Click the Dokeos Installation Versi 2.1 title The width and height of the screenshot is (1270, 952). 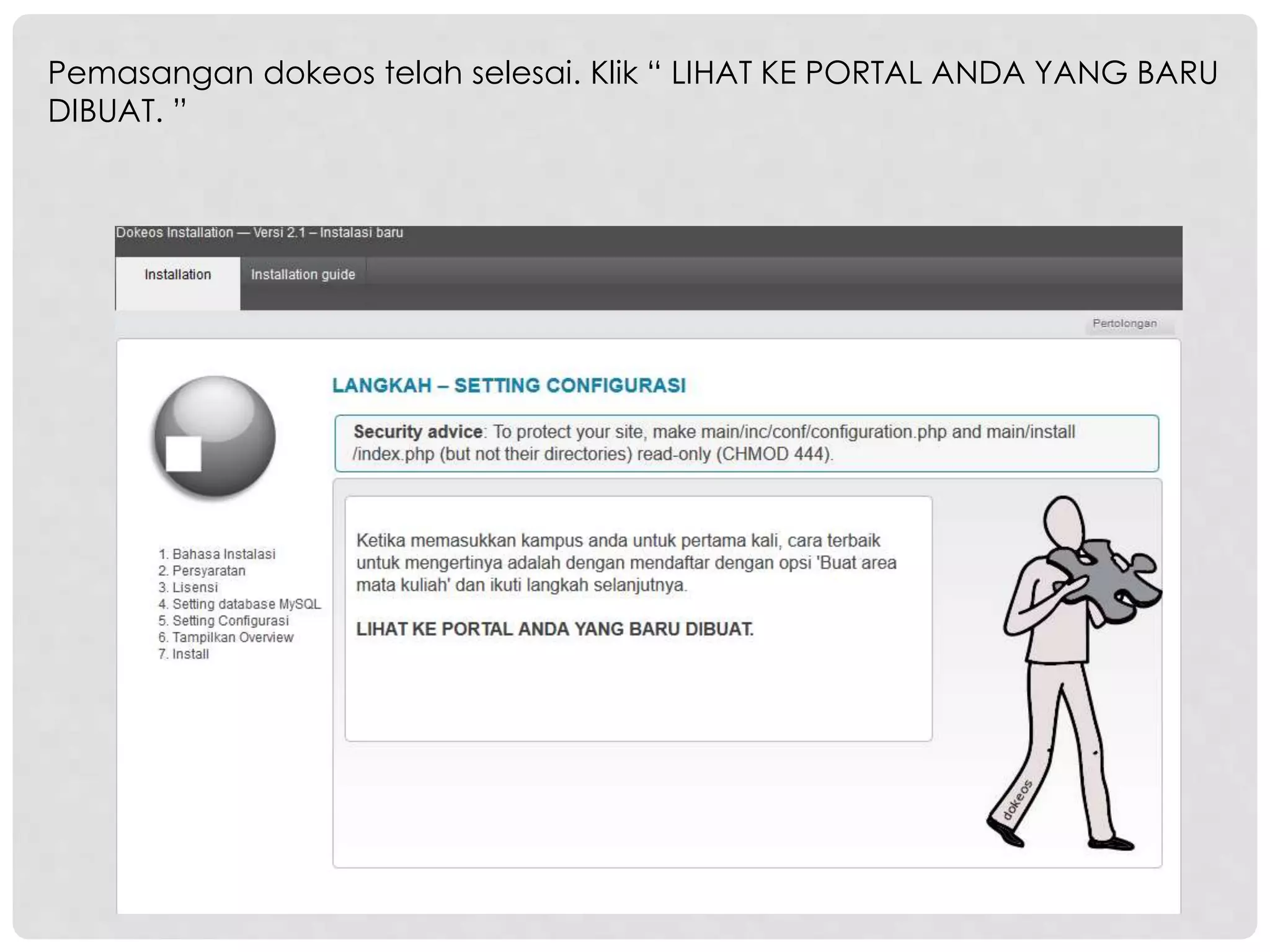click(260, 233)
